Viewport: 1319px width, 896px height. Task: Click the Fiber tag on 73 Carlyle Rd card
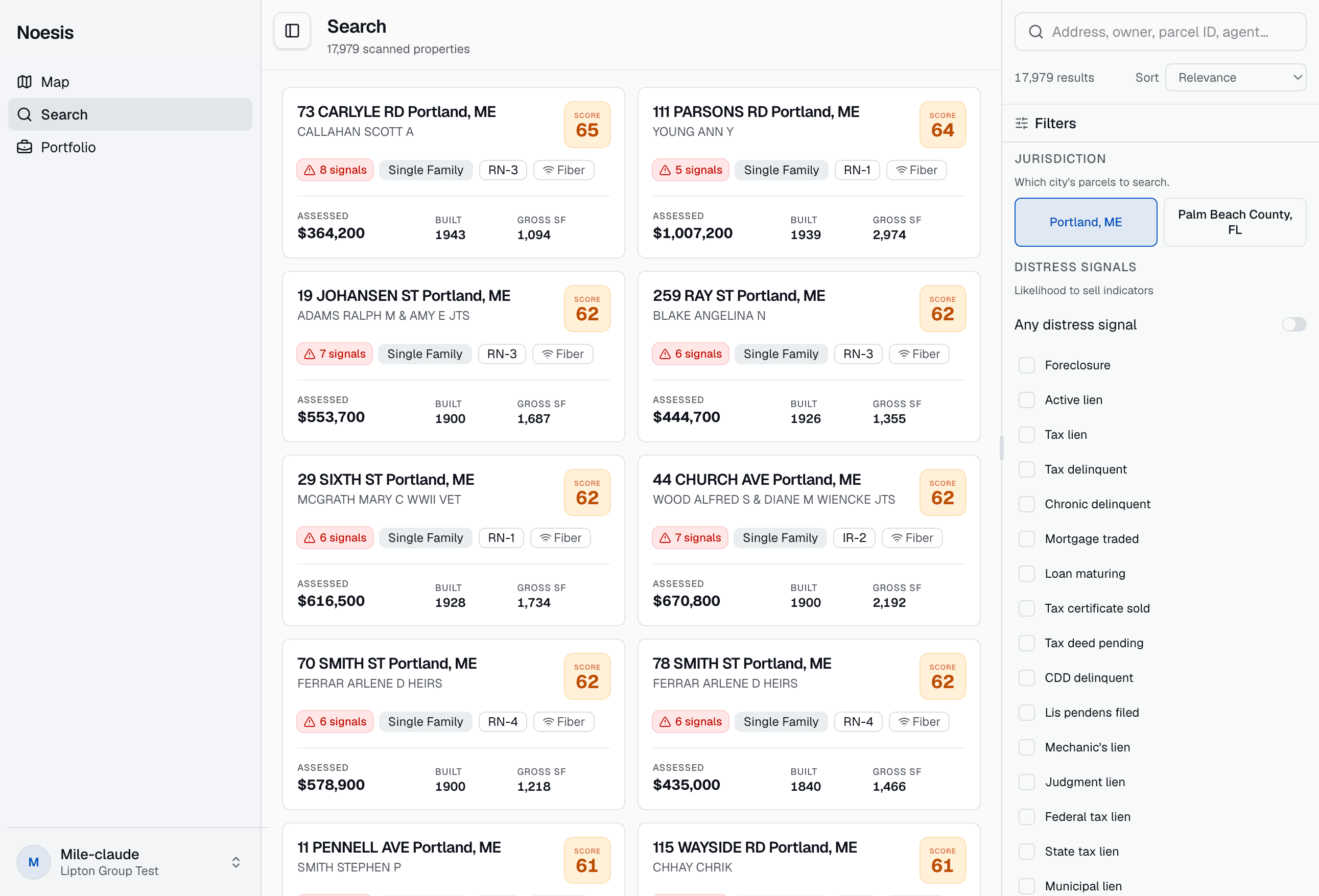(x=563, y=170)
